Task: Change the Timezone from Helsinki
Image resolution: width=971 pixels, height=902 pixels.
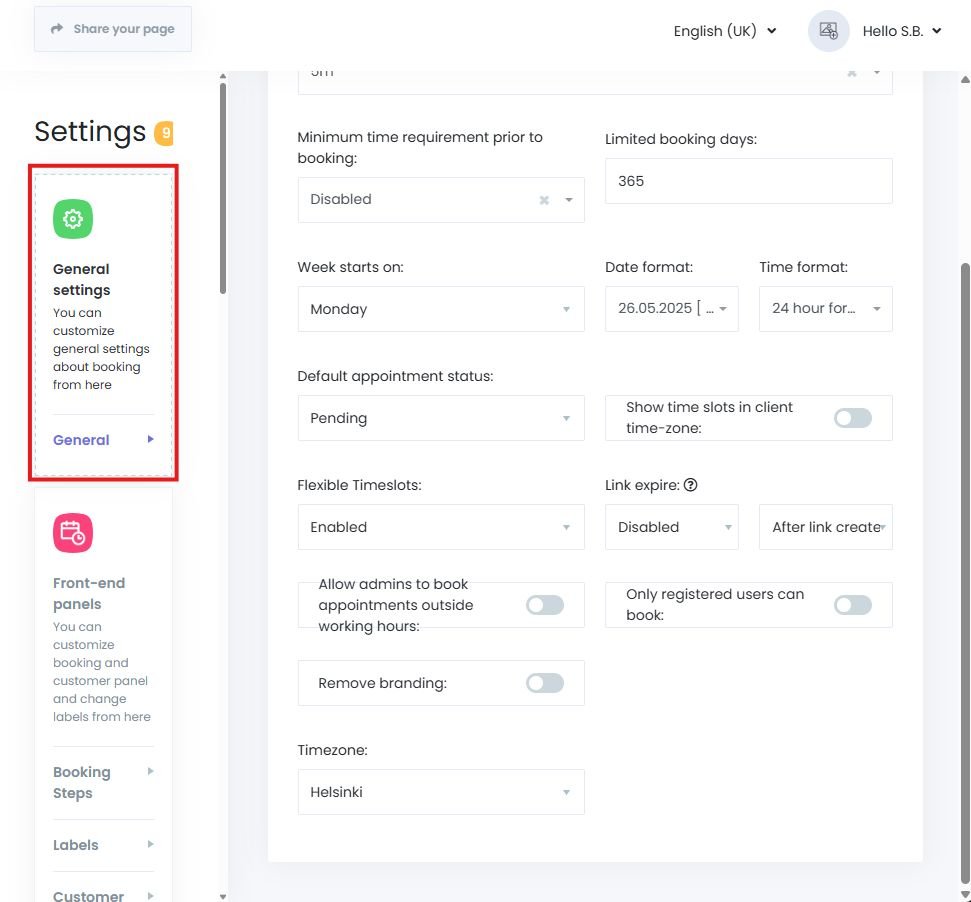Action: (440, 791)
